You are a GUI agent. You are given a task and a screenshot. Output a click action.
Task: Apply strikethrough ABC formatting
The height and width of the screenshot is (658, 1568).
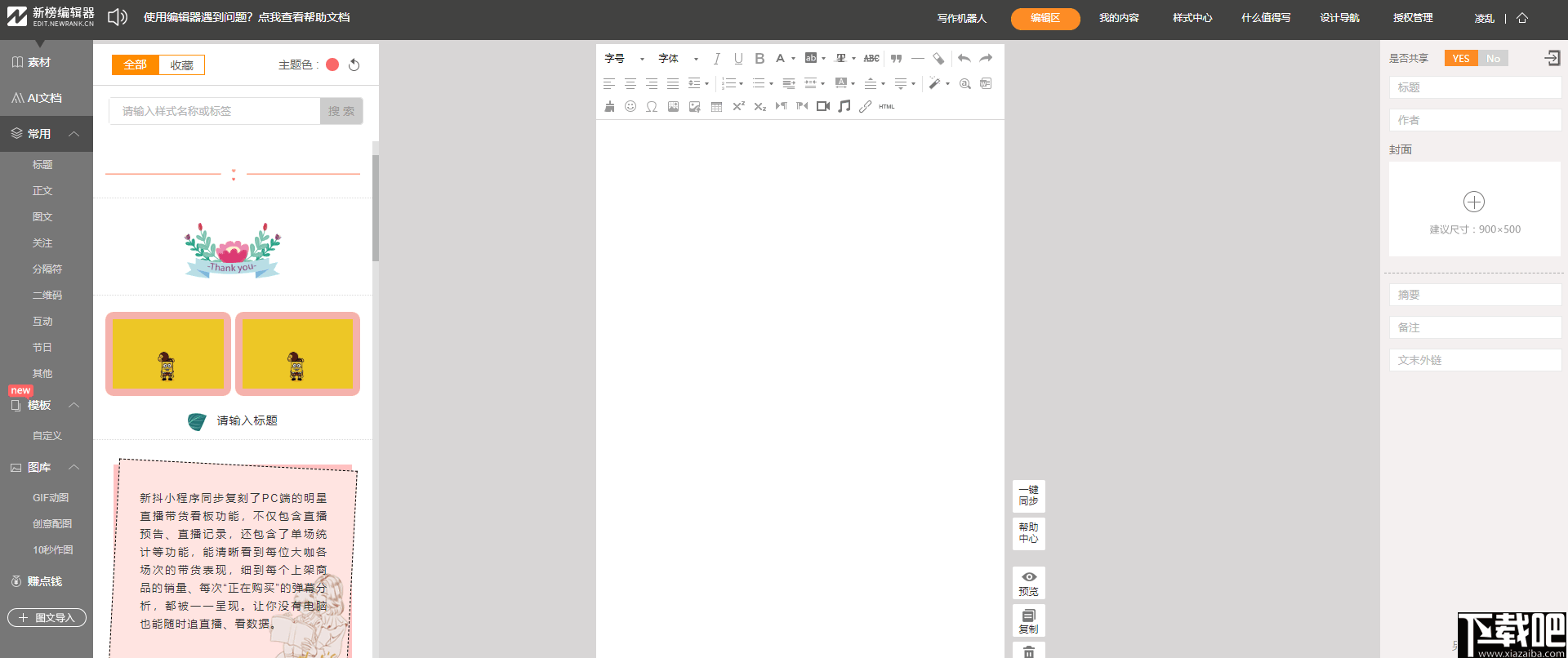click(x=871, y=59)
